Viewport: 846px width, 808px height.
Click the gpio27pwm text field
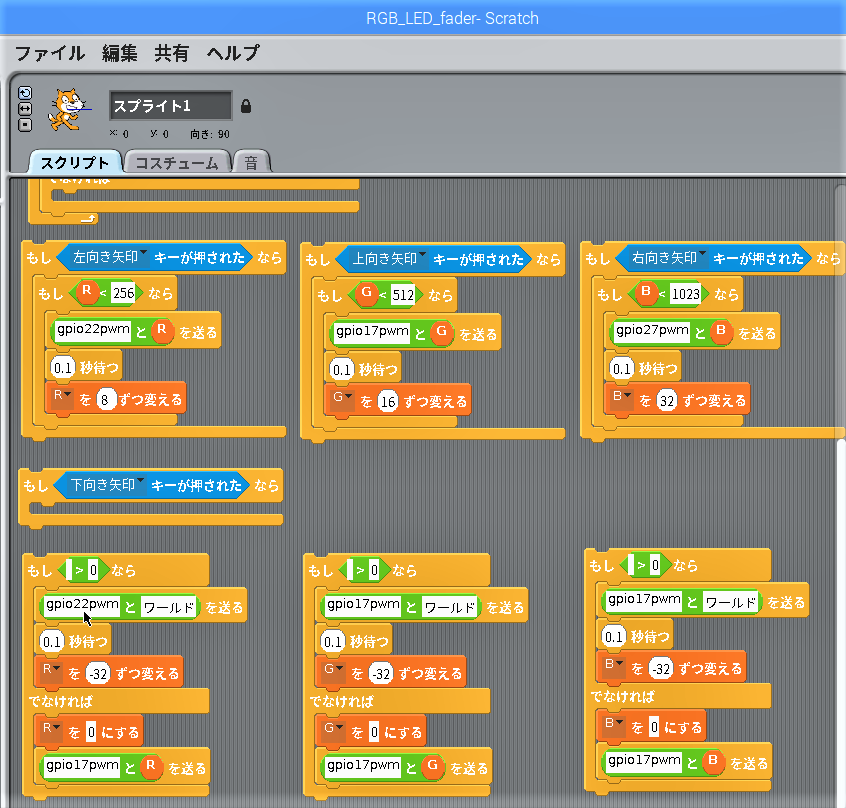[x=652, y=331]
